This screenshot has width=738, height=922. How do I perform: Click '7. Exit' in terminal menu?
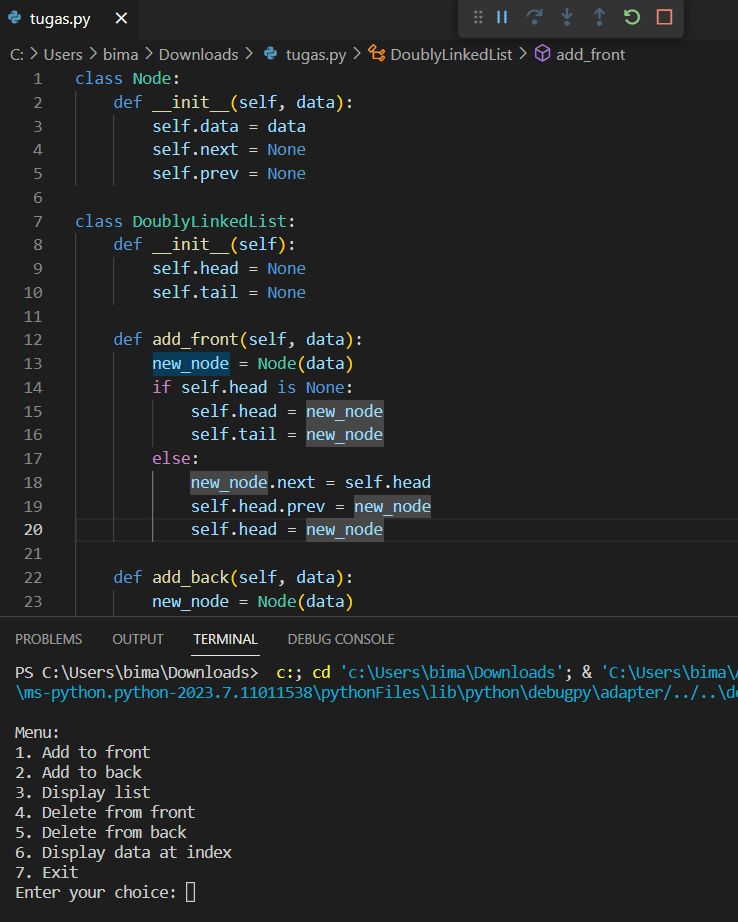tap(46, 873)
